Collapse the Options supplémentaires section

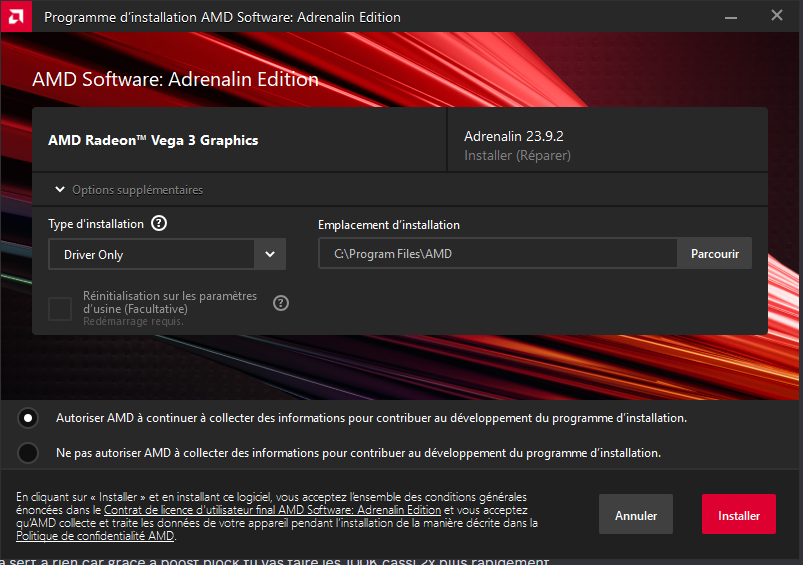point(60,190)
